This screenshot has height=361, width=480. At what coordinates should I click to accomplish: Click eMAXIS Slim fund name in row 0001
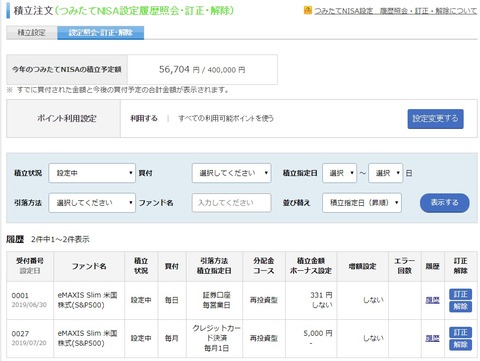[x=87, y=300]
